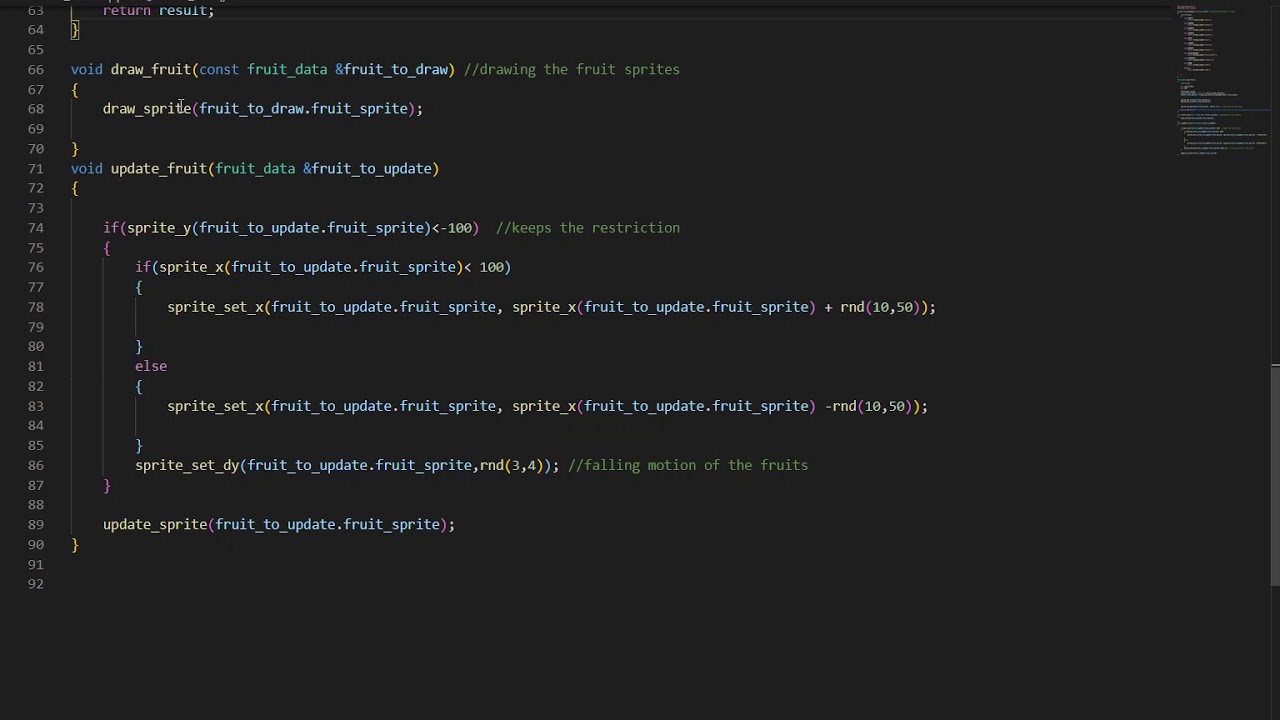Click the update_sprite call on line 89
1280x720 pixels.
tap(155, 524)
